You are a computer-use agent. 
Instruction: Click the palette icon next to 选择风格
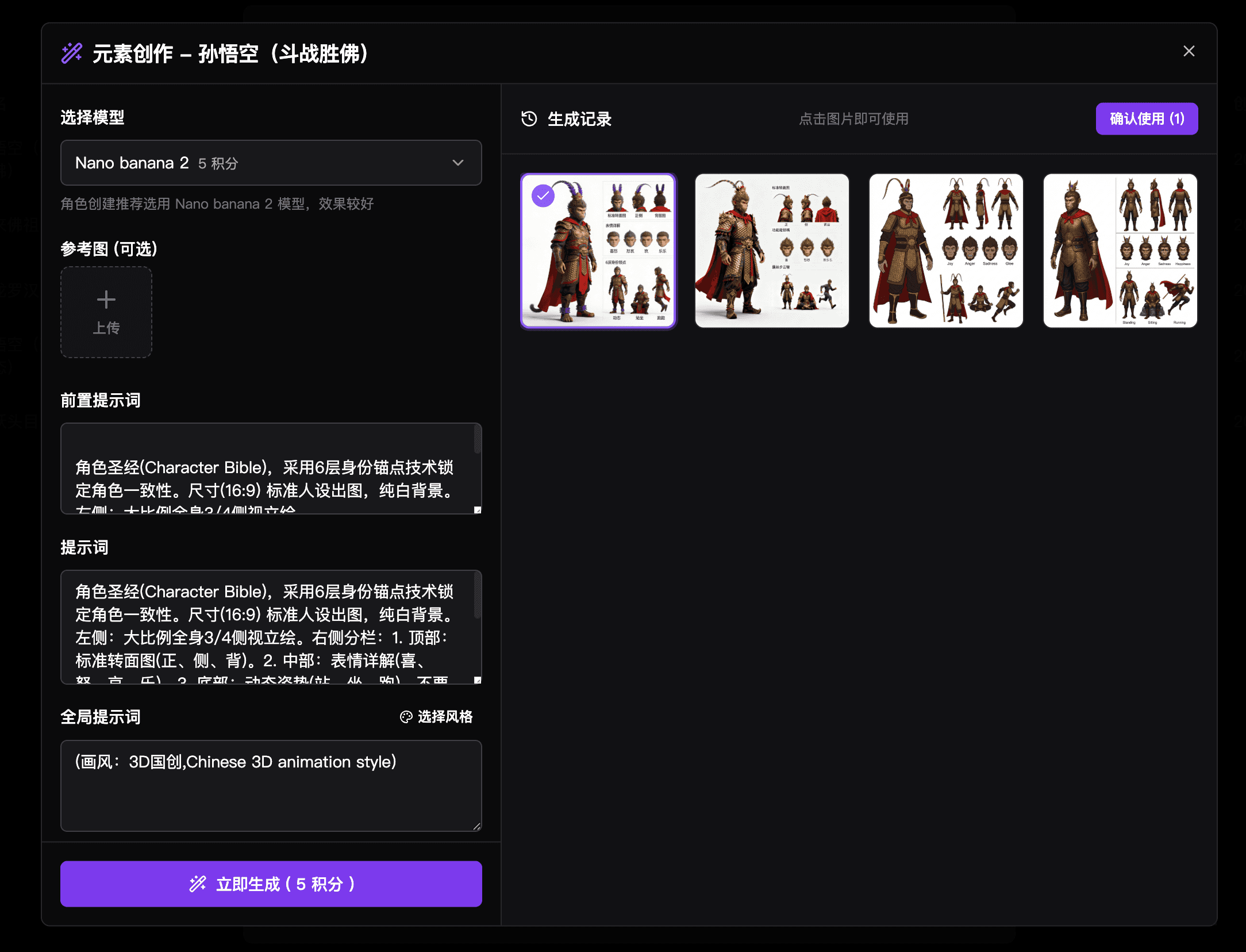(406, 717)
